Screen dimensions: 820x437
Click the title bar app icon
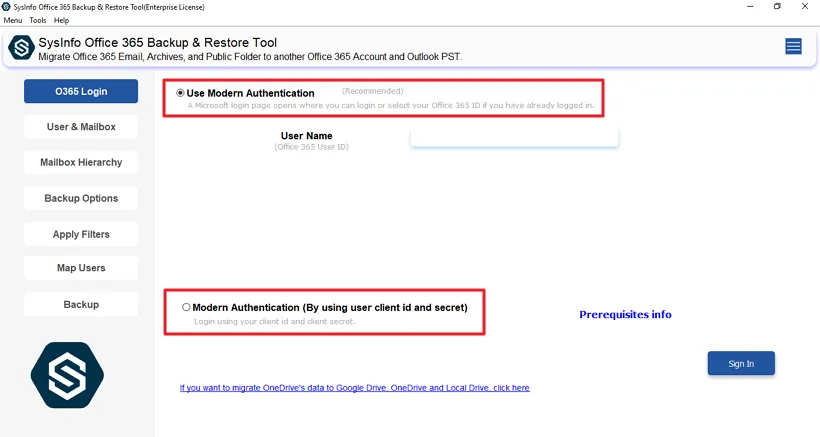[6, 7]
